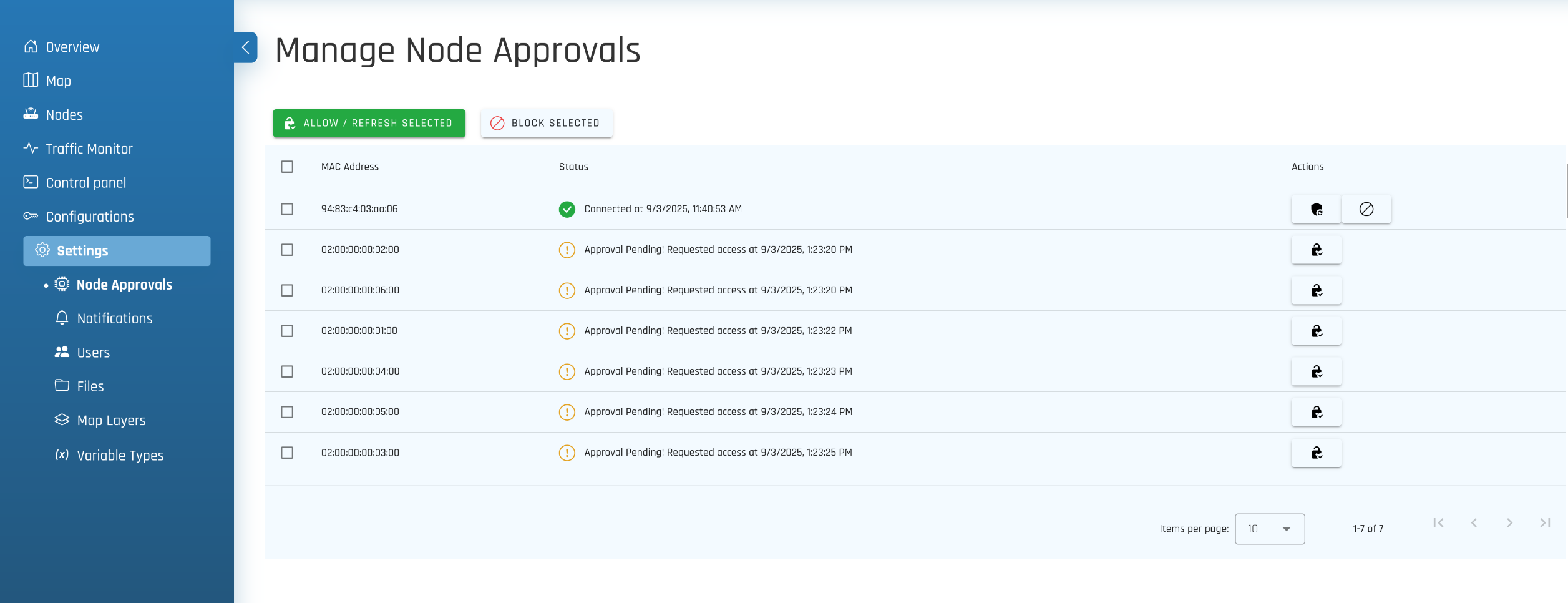The image size is (1568, 603).
Task: Click the MAC Address column header
Action: (349, 167)
